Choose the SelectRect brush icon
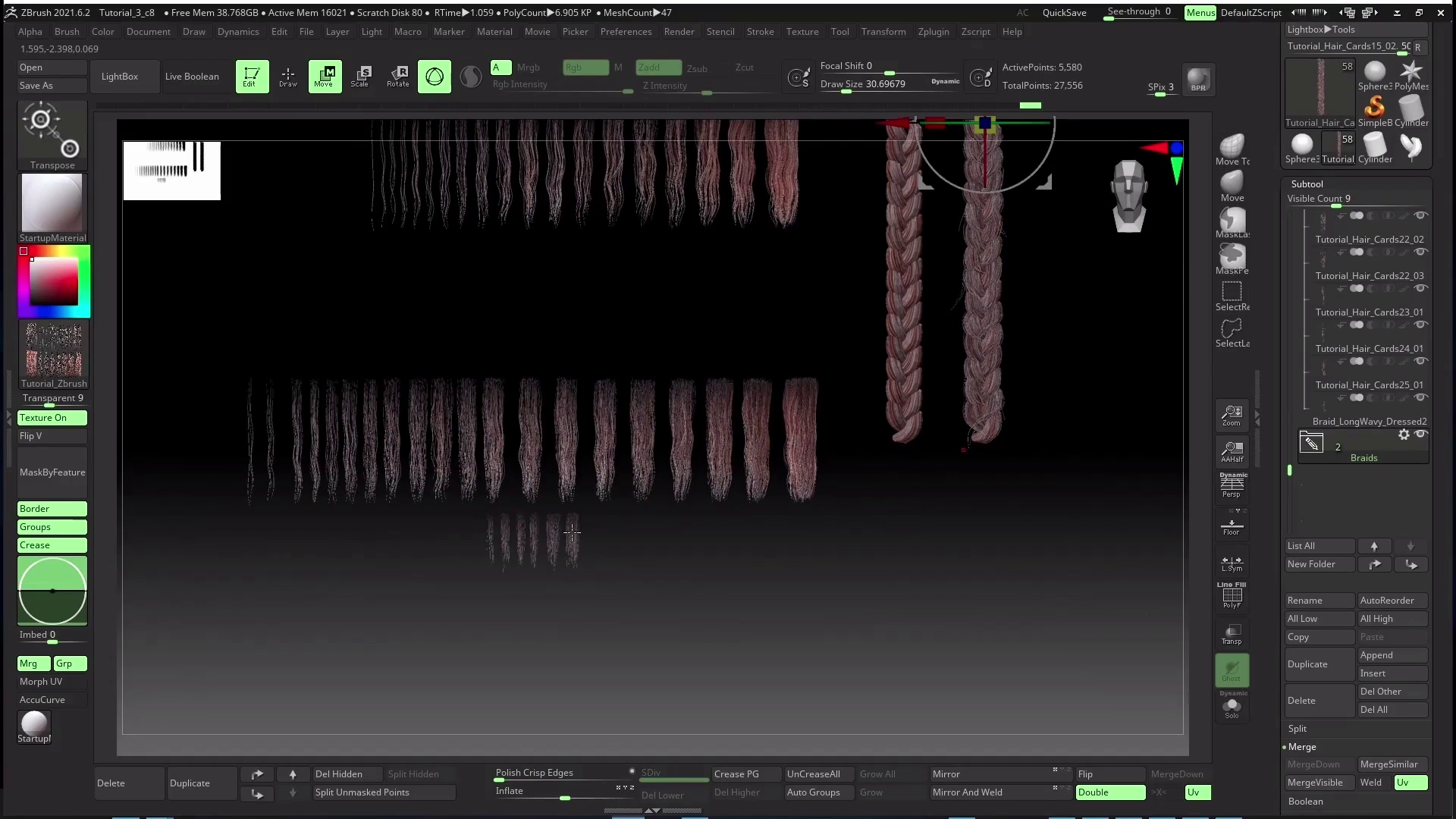The width and height of the screenshot is (1456, 819). pos(1232,296)
